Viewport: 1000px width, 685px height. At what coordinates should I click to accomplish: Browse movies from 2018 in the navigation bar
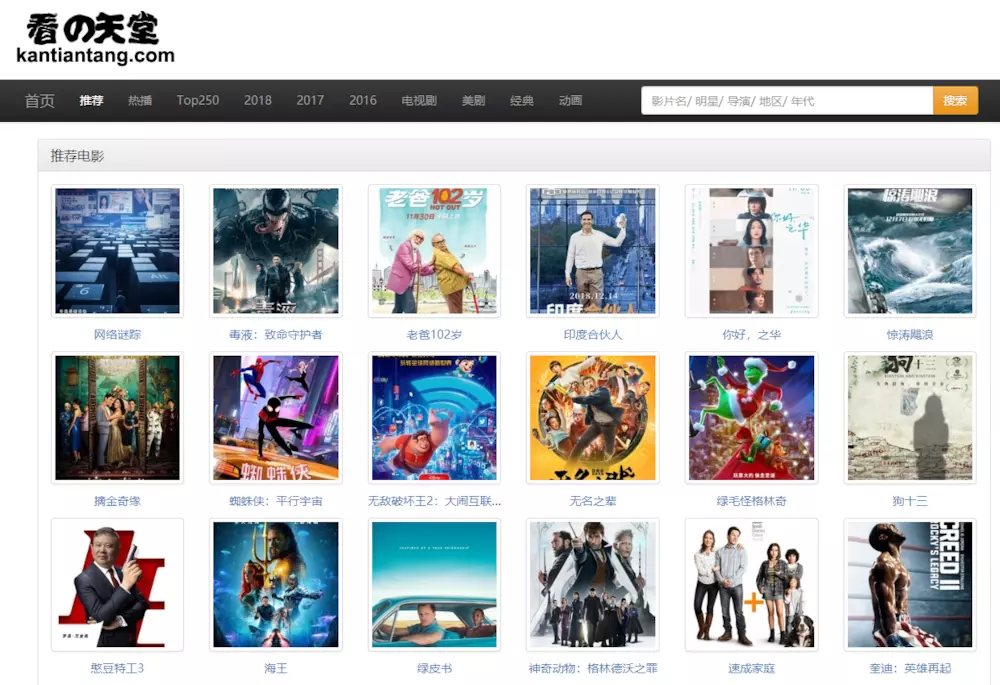258,100
